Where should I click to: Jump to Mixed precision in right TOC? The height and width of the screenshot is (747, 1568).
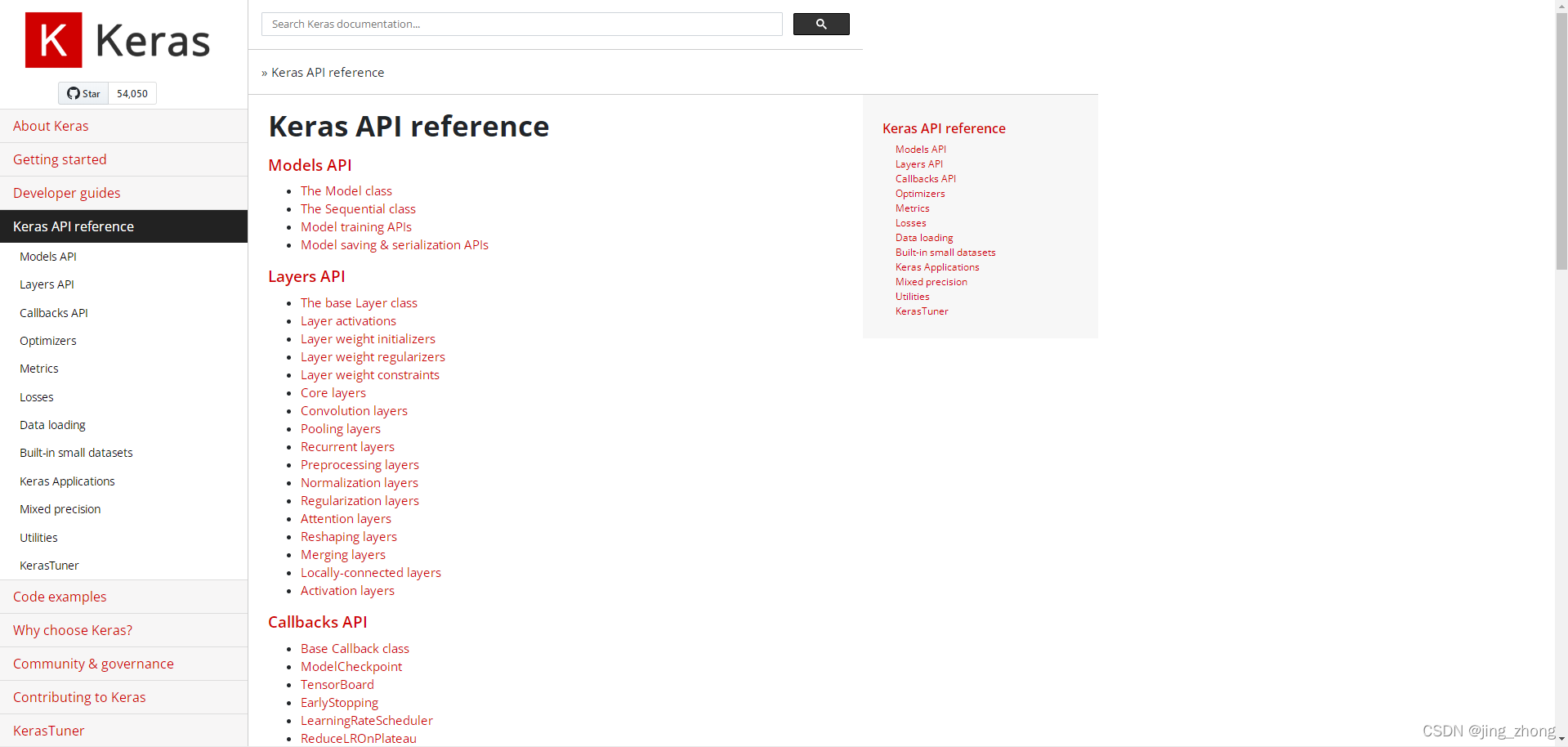931,282
